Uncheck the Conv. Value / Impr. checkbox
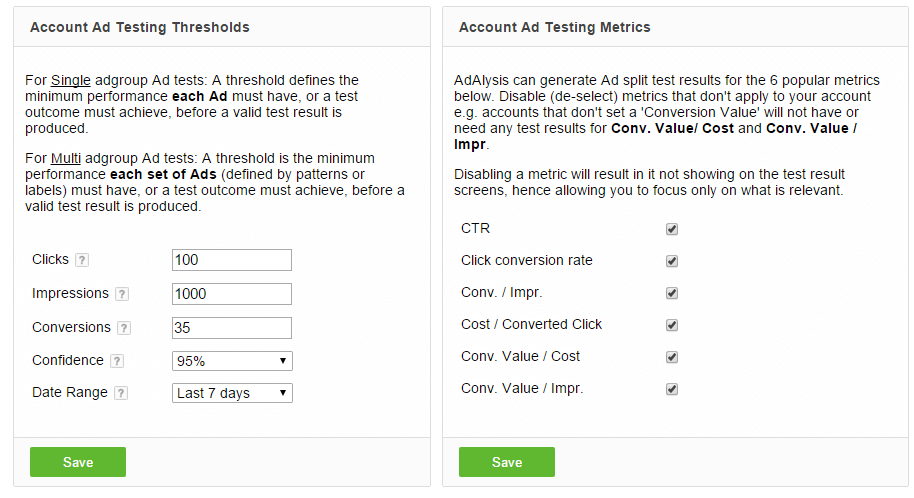This screenshot has width=914, height=498. tap(672, 389)
